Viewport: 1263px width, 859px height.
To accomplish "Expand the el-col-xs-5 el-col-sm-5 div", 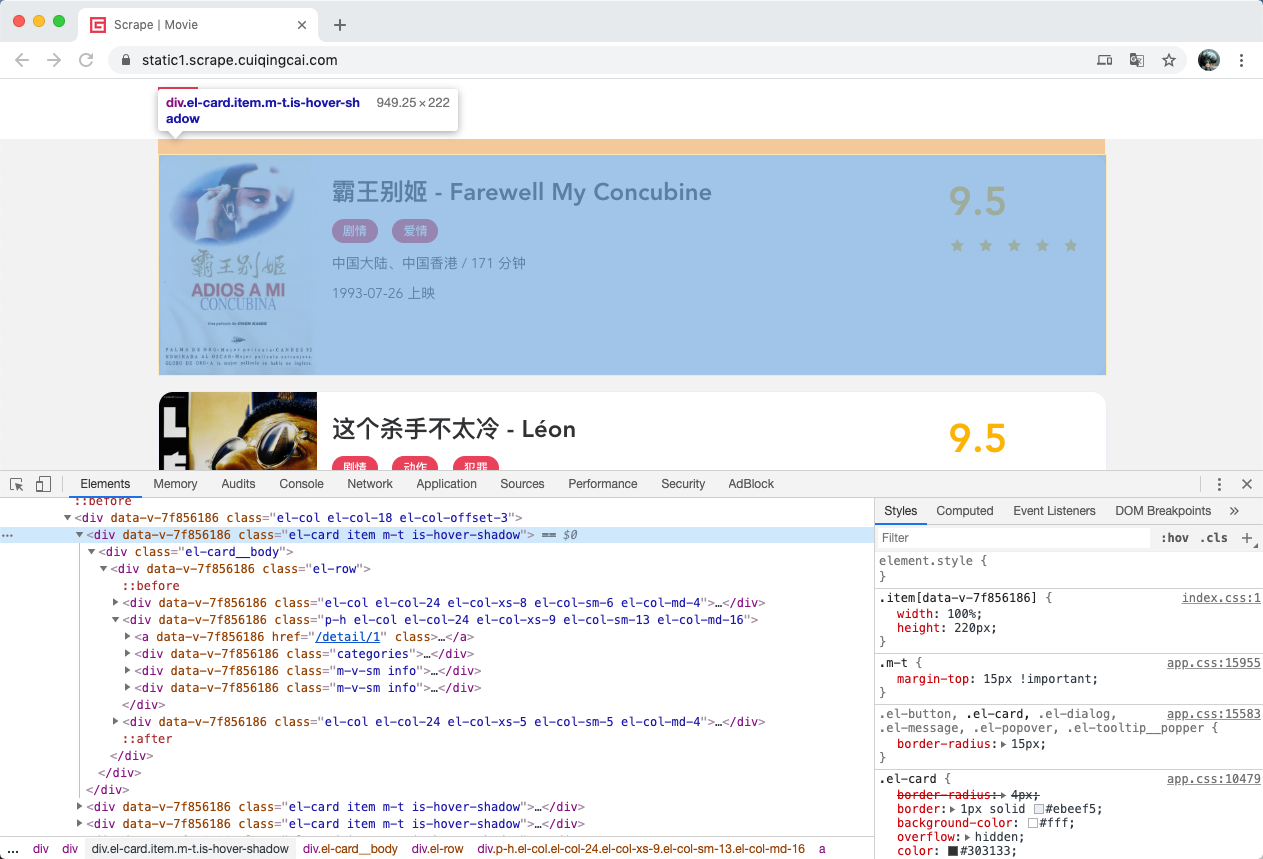I will (116, 722).
